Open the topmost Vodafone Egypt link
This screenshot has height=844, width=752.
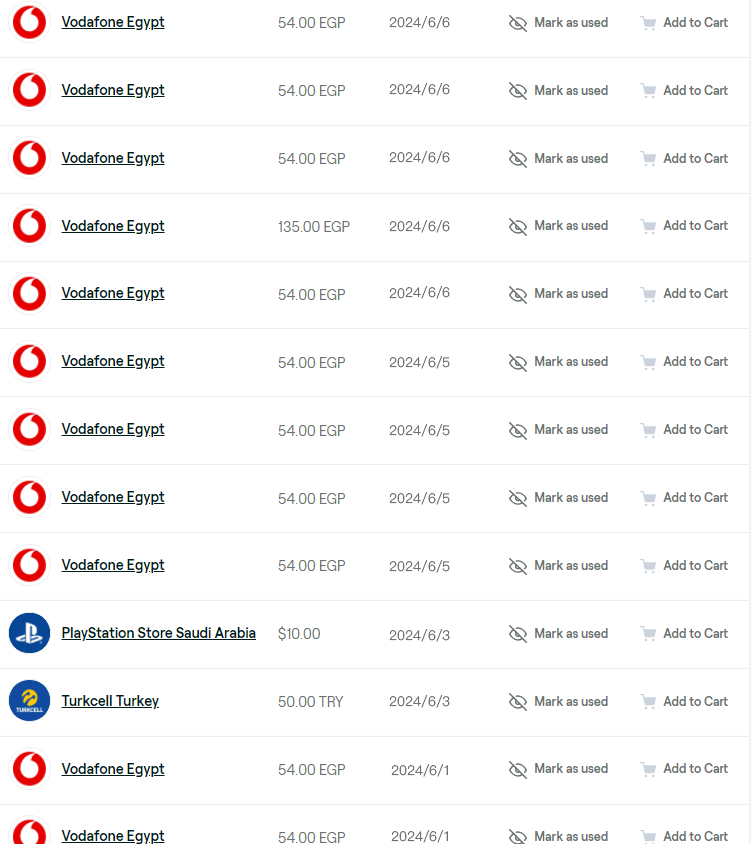pyautogui.click(x=113, y=22)
